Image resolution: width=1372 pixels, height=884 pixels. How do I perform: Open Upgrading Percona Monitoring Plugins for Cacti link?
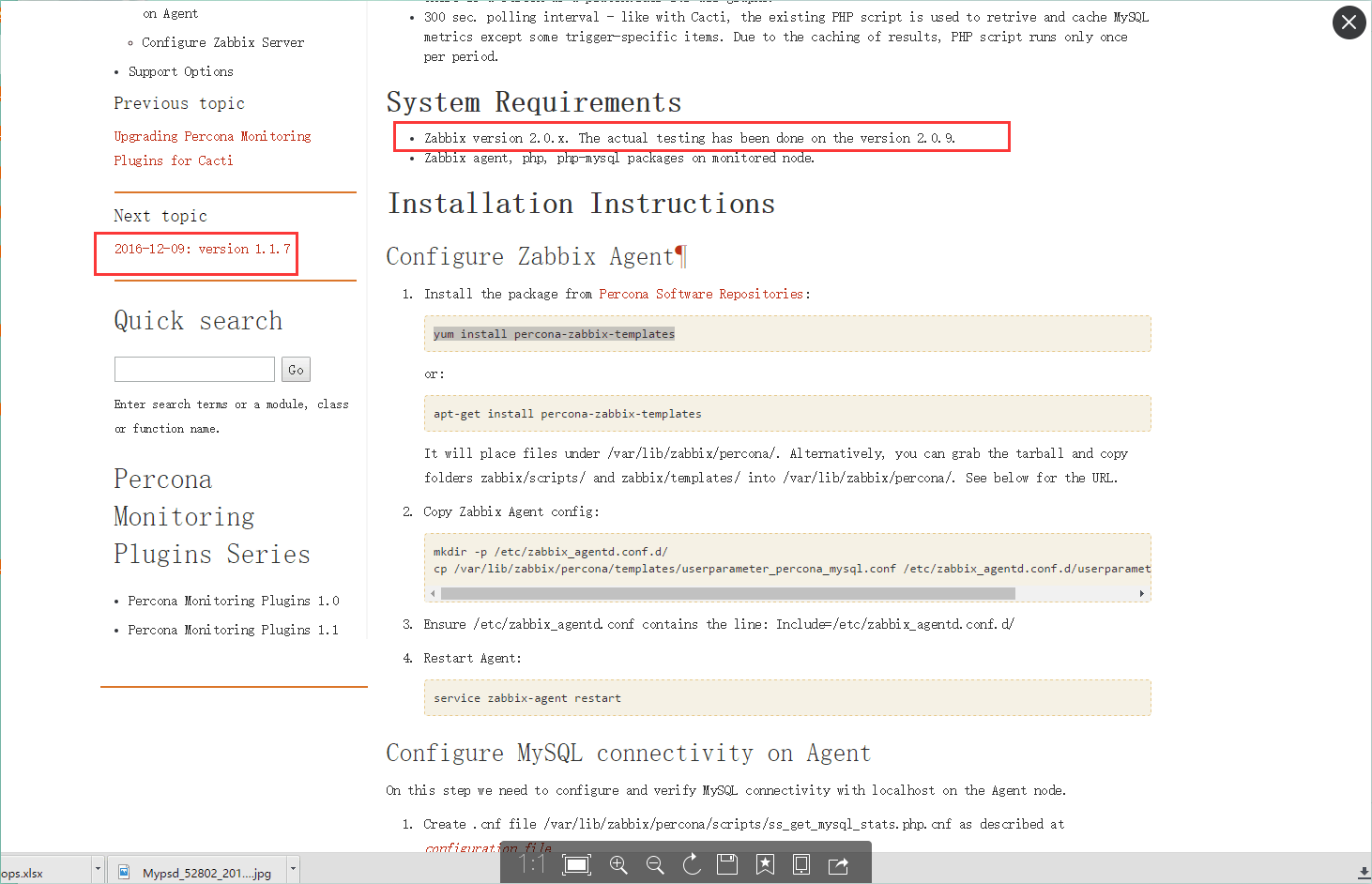[212, 148]
